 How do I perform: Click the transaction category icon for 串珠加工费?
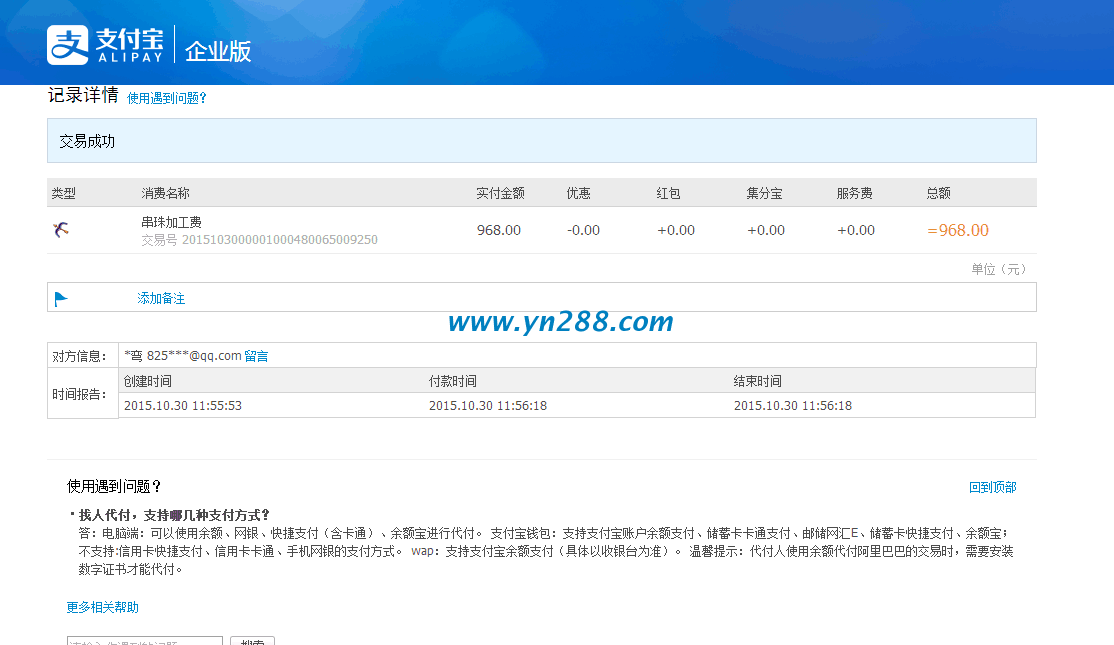60,229
